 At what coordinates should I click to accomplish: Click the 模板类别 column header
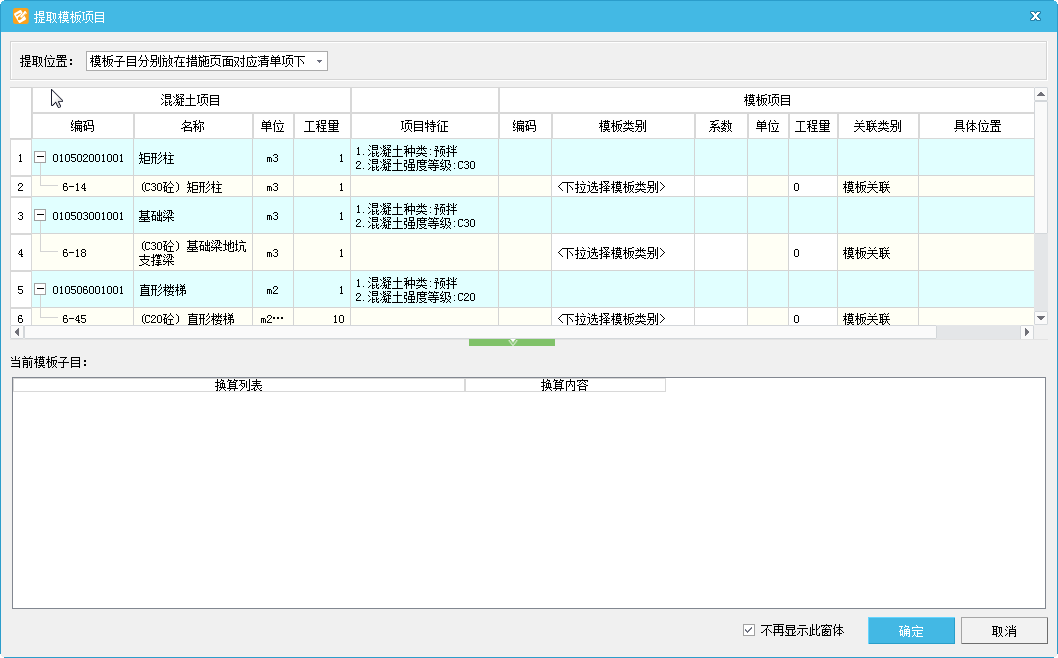[x=622, y=127]
